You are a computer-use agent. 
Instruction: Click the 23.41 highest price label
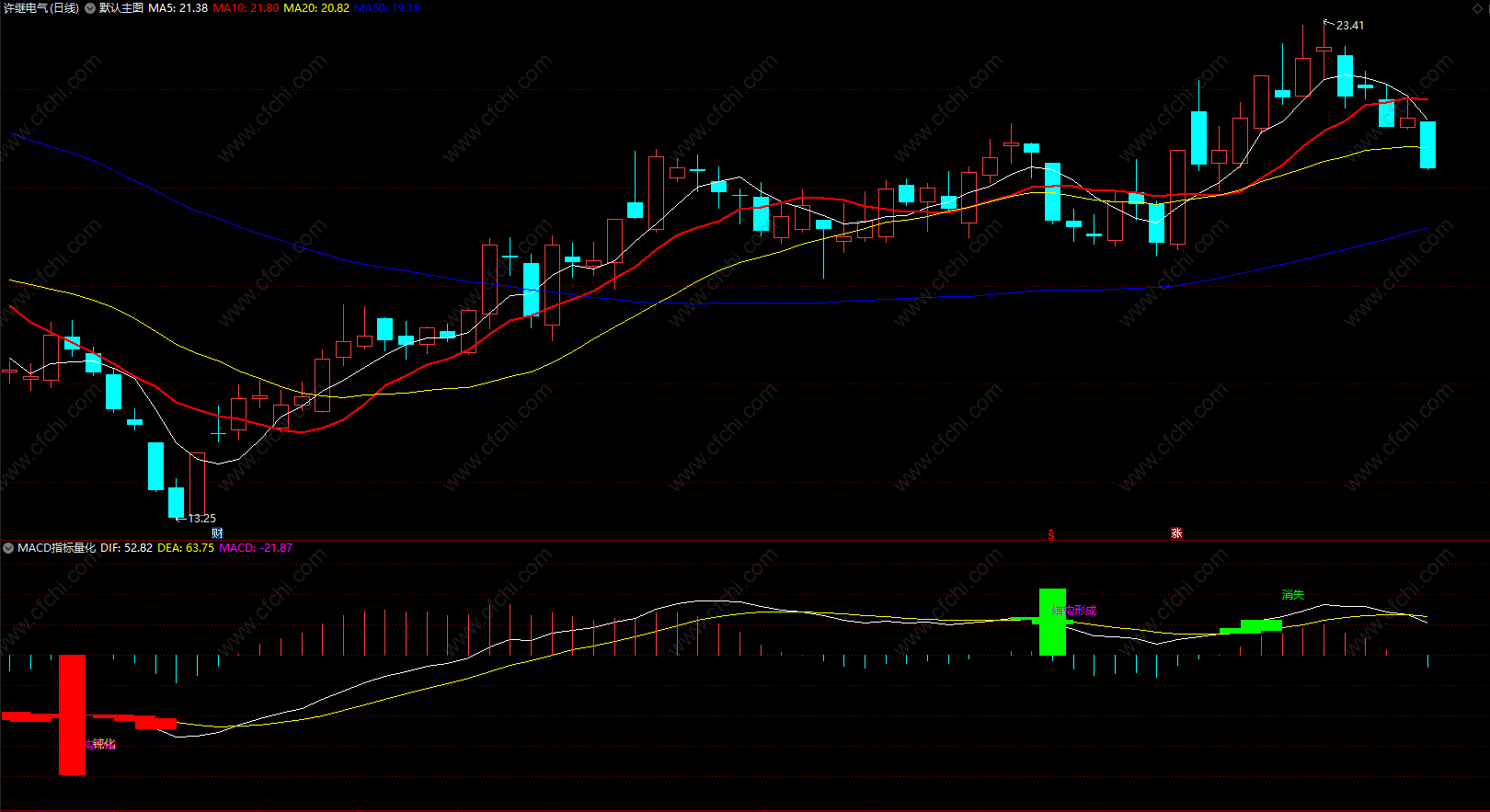point(1350,26)
